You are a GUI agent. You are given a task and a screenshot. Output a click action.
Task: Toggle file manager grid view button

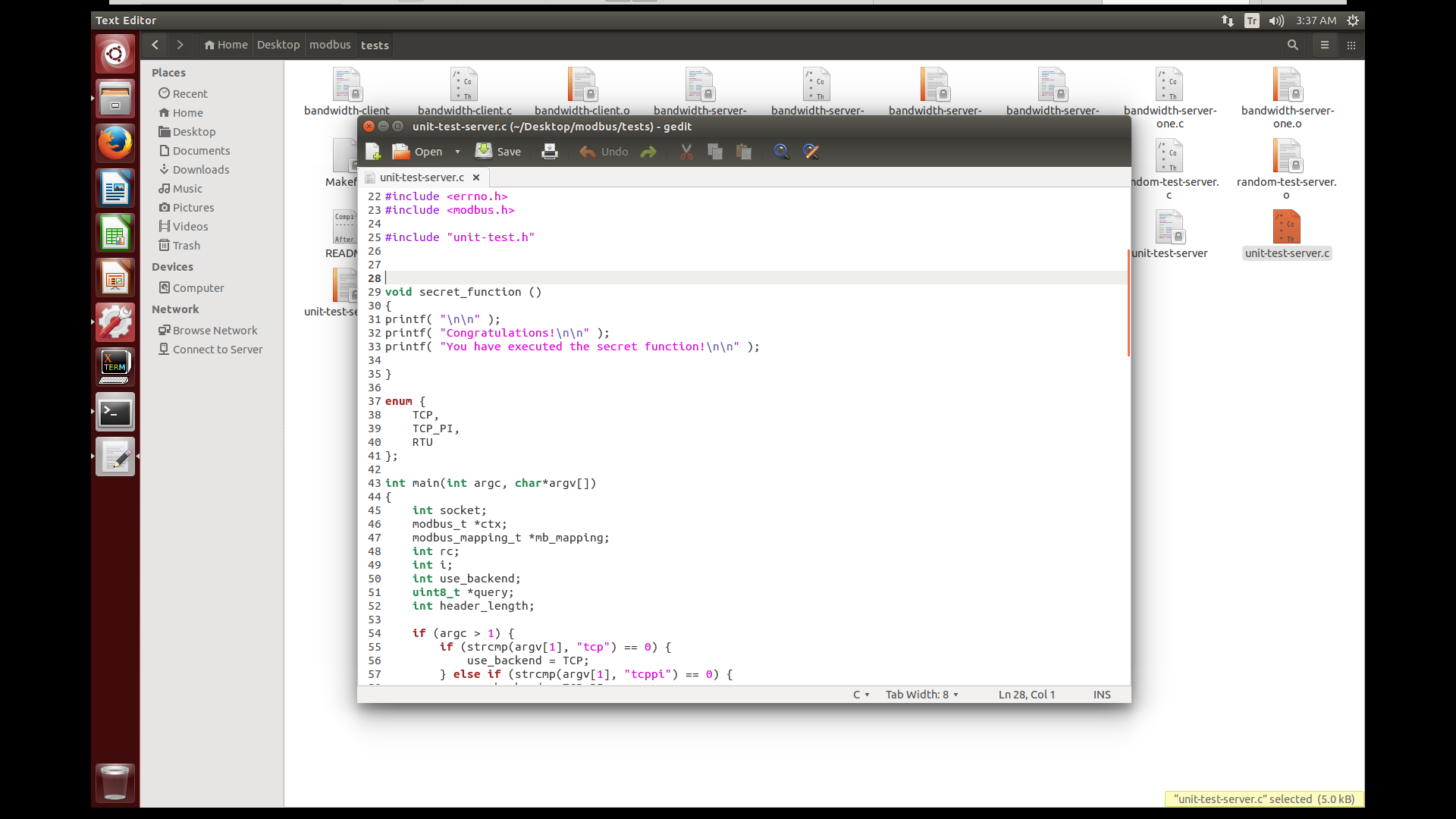[1351, 45]
